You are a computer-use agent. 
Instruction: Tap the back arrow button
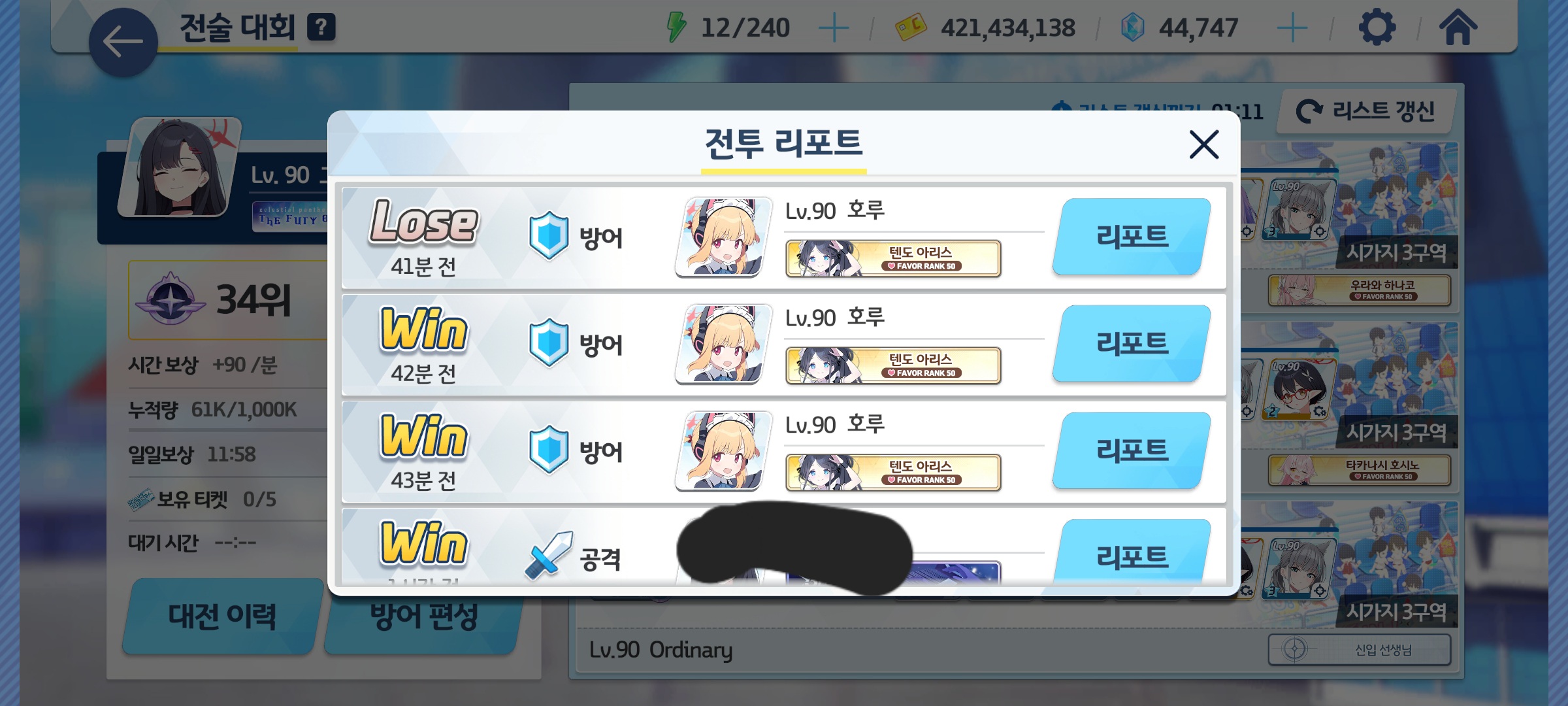pos(123,42)
